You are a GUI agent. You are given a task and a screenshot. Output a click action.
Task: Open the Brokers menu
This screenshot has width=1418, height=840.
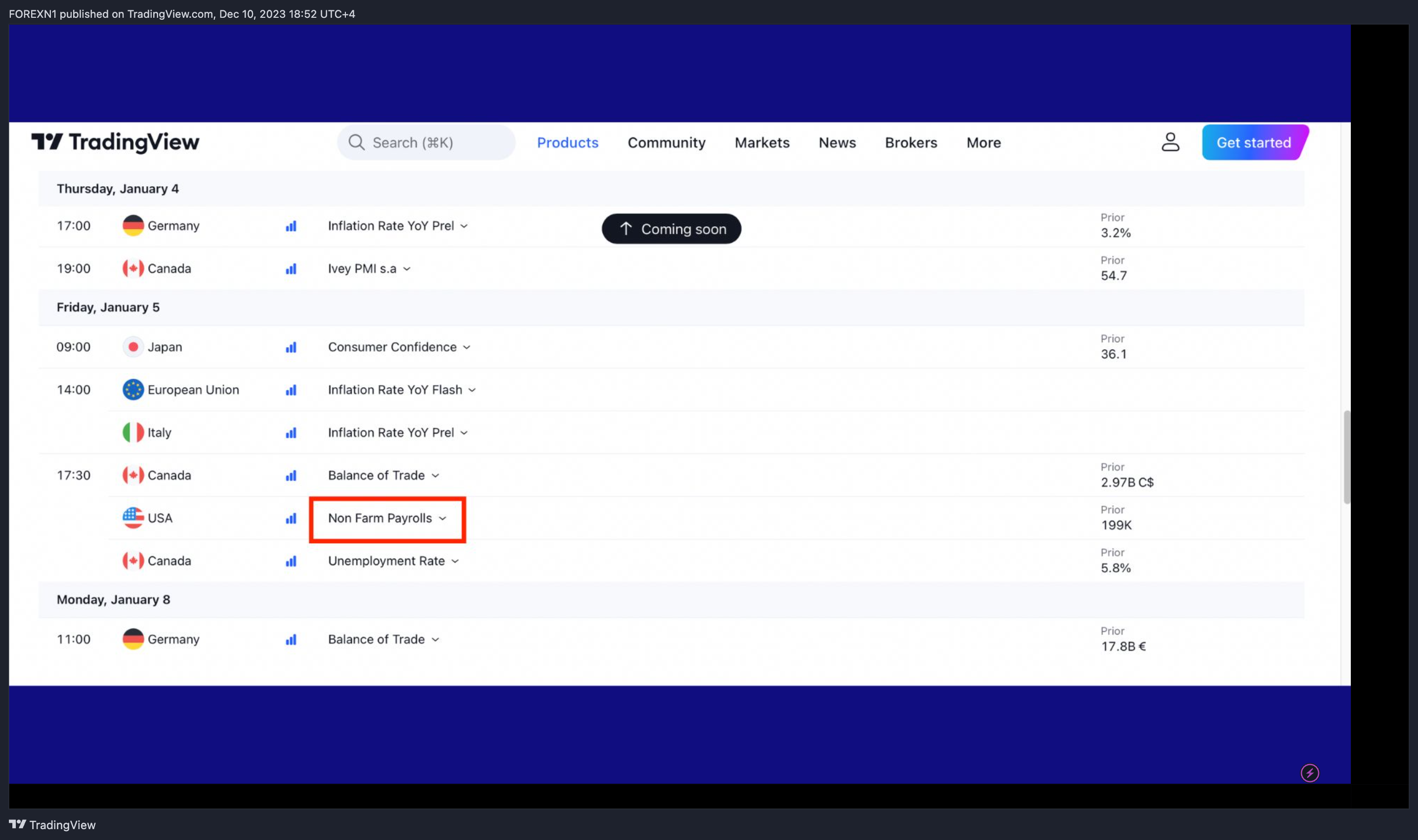pos(911,143)
